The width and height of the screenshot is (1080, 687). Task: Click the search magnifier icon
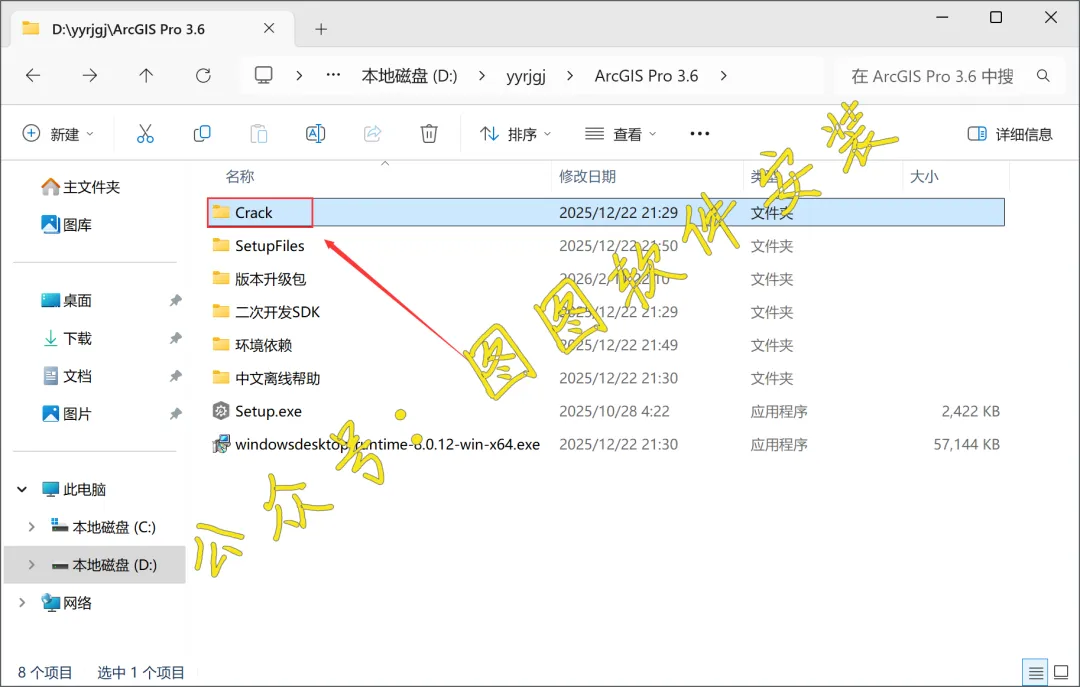pos(1043,76)
